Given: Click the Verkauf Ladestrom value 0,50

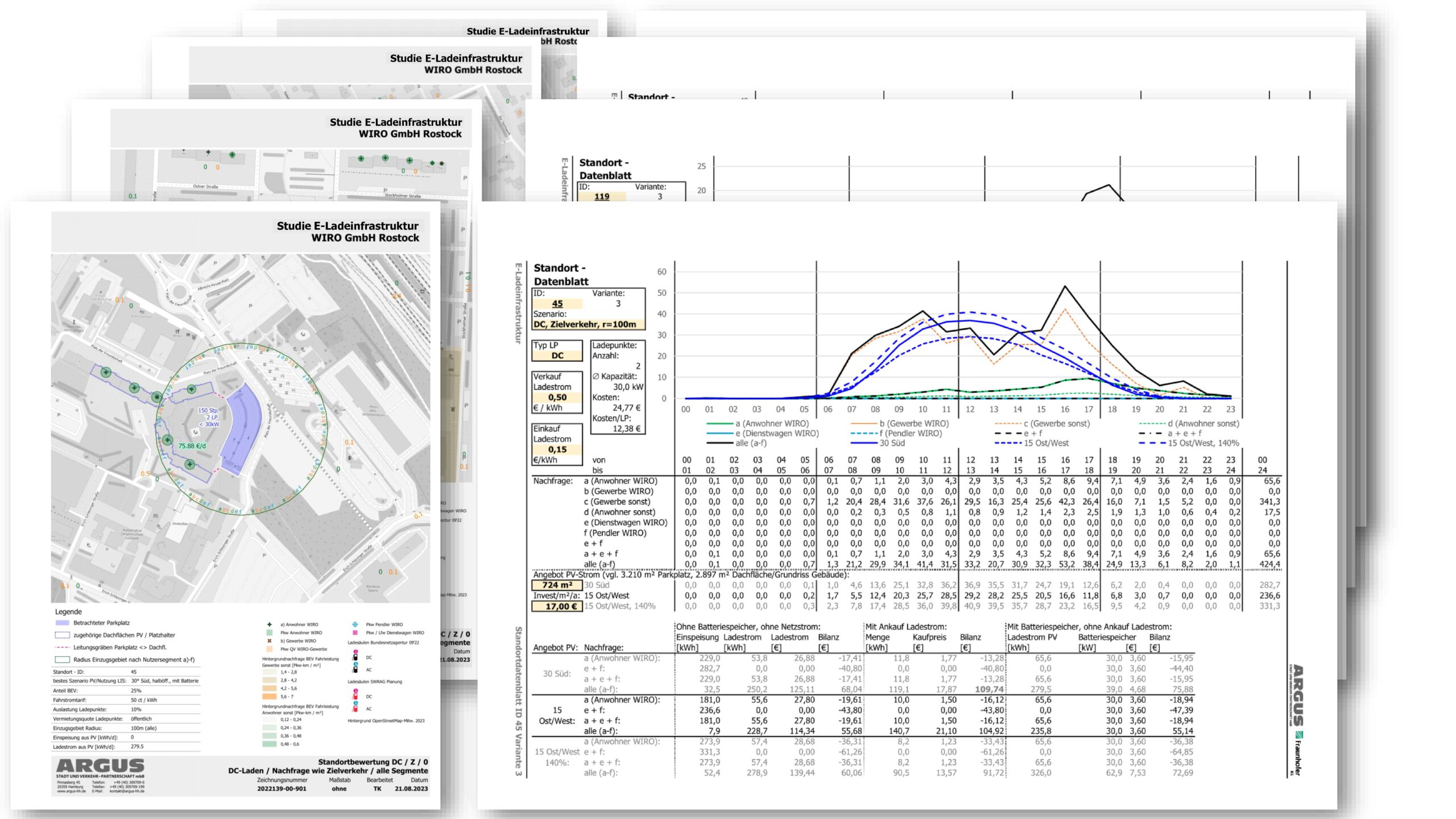Looking at the screenshot, I should point(557,398).
